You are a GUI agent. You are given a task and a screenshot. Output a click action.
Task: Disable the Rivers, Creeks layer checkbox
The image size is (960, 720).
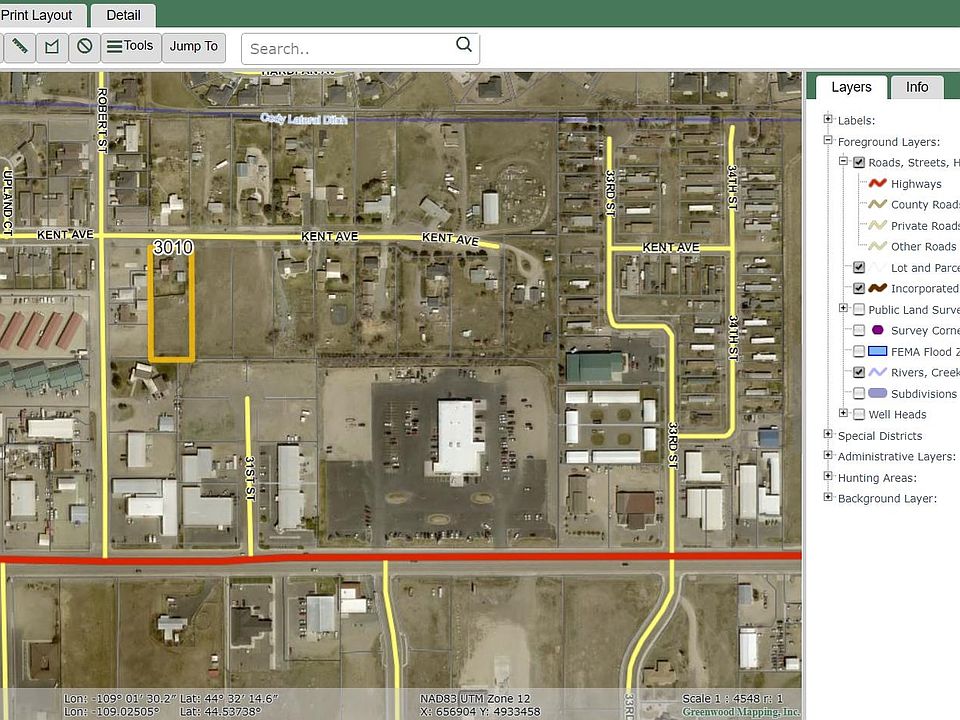point(859,372)
